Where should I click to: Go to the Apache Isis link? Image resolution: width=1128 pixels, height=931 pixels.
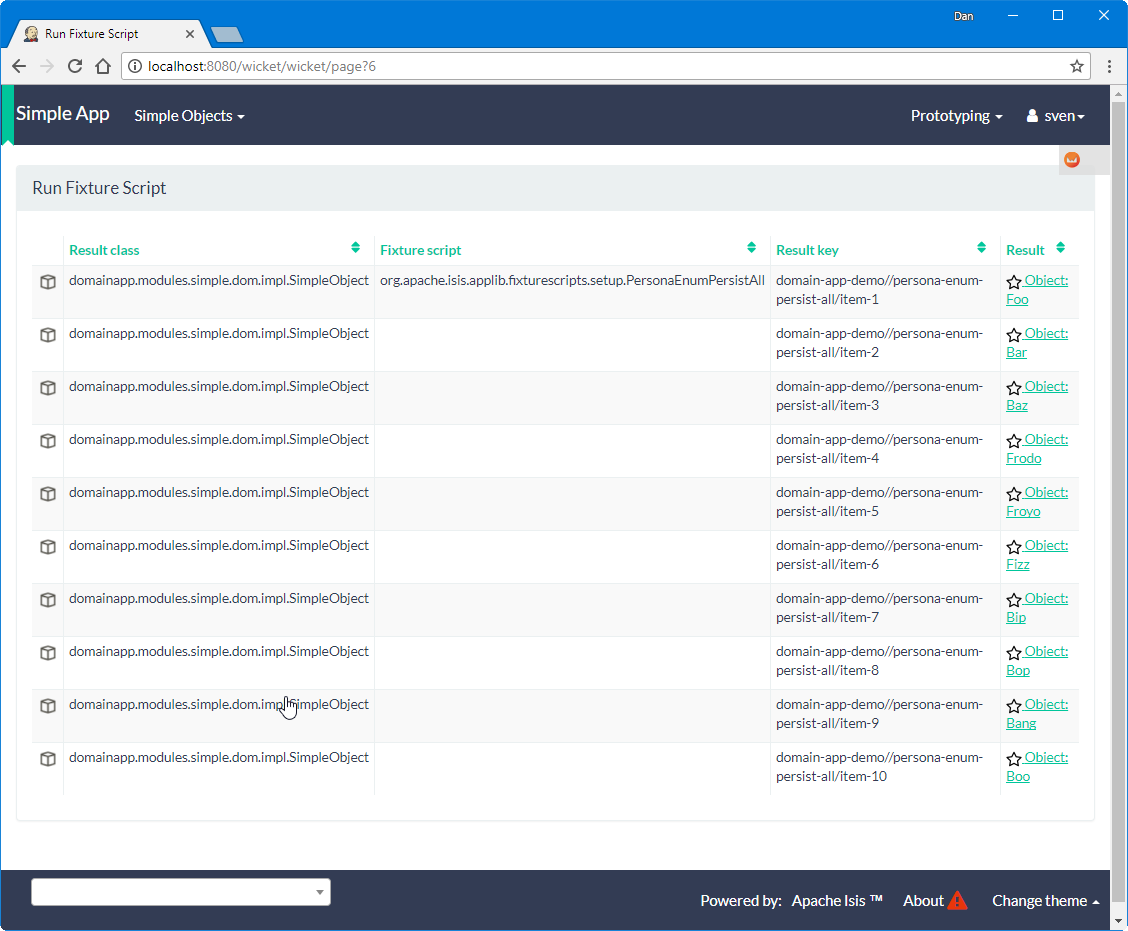[x=837, y=901]
